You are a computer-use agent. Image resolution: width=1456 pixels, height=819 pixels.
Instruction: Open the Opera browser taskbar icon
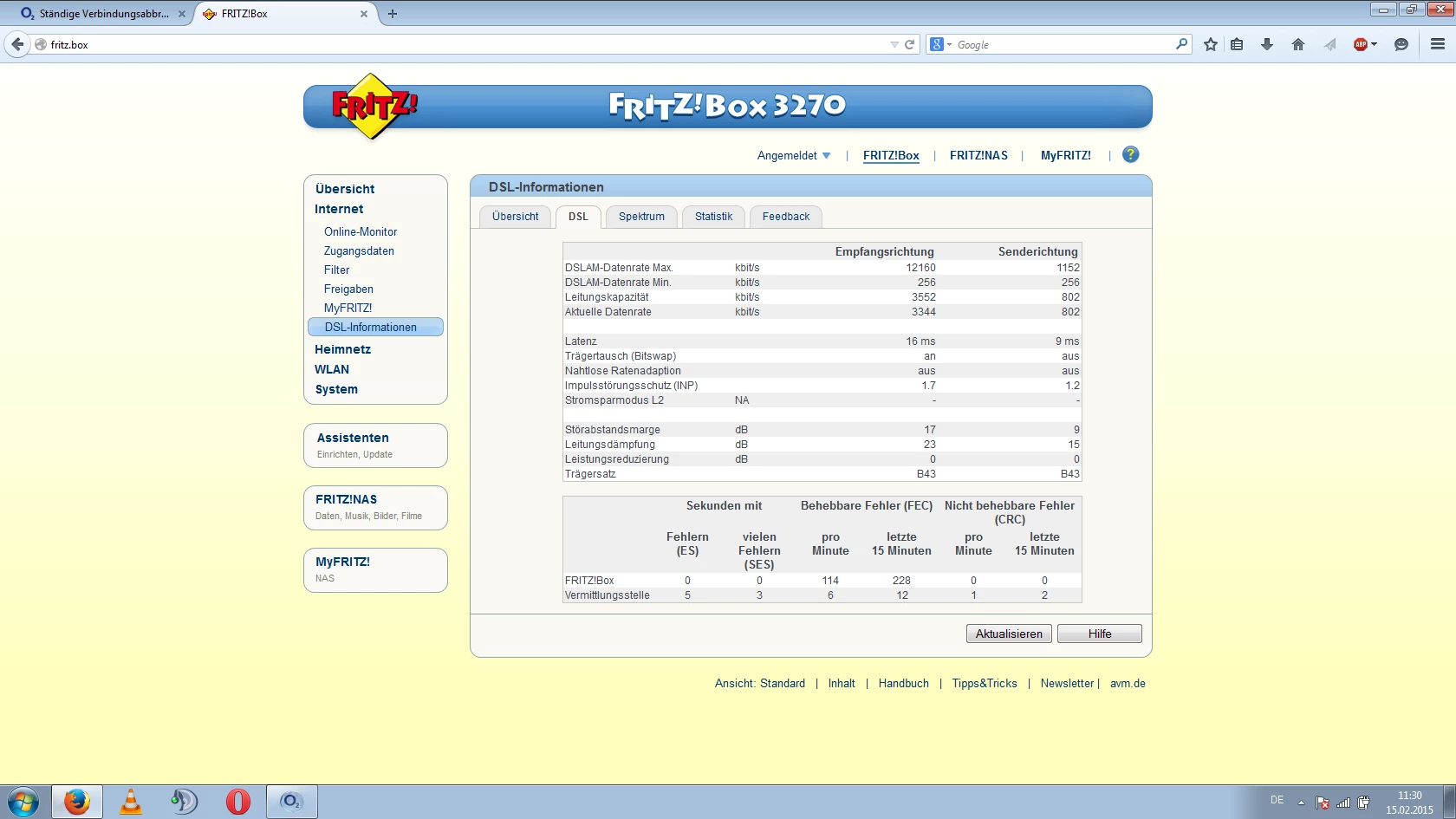tap(238, 802)
